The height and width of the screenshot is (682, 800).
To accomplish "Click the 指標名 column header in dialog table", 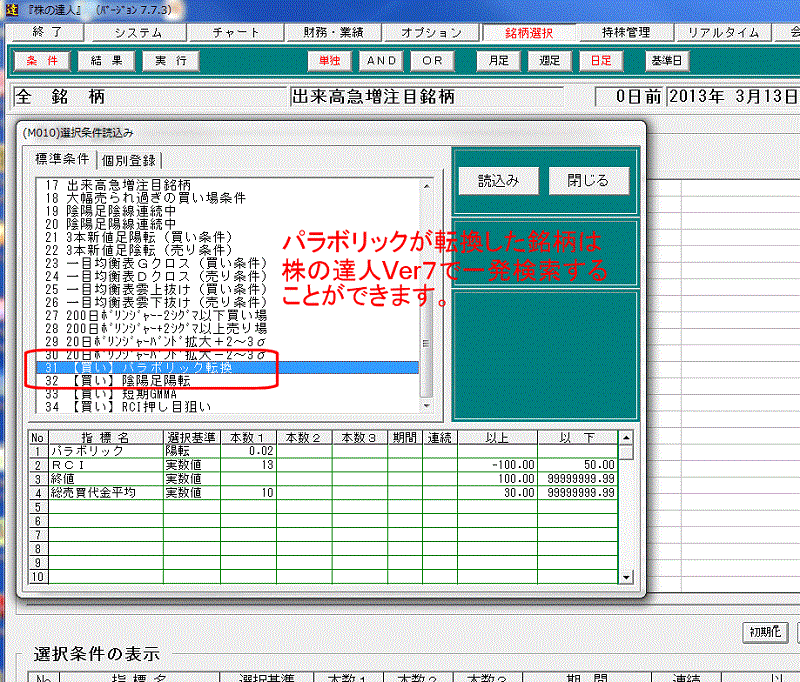I will tap(106, 438).
